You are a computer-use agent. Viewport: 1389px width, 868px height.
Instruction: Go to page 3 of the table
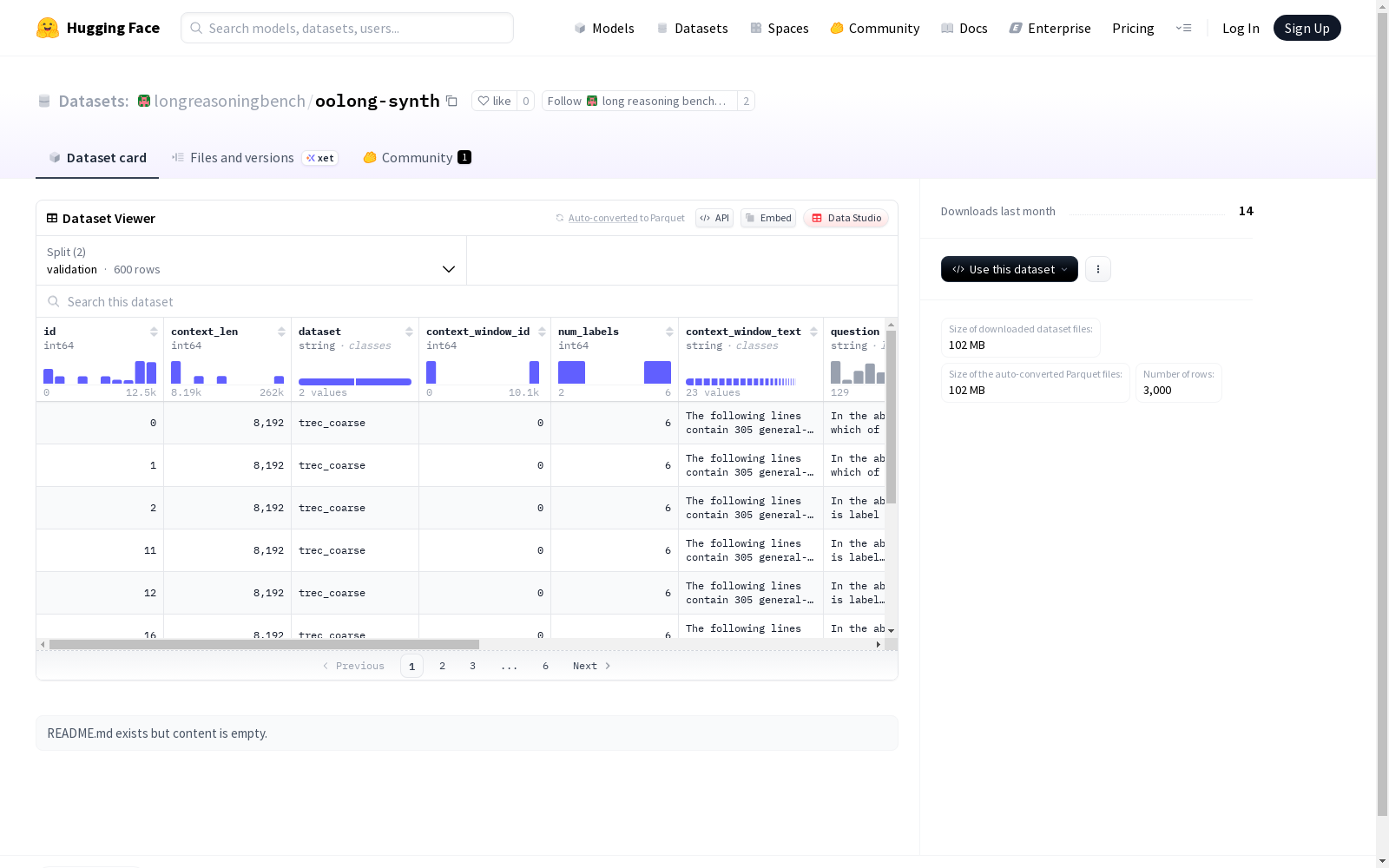point(472,666)
